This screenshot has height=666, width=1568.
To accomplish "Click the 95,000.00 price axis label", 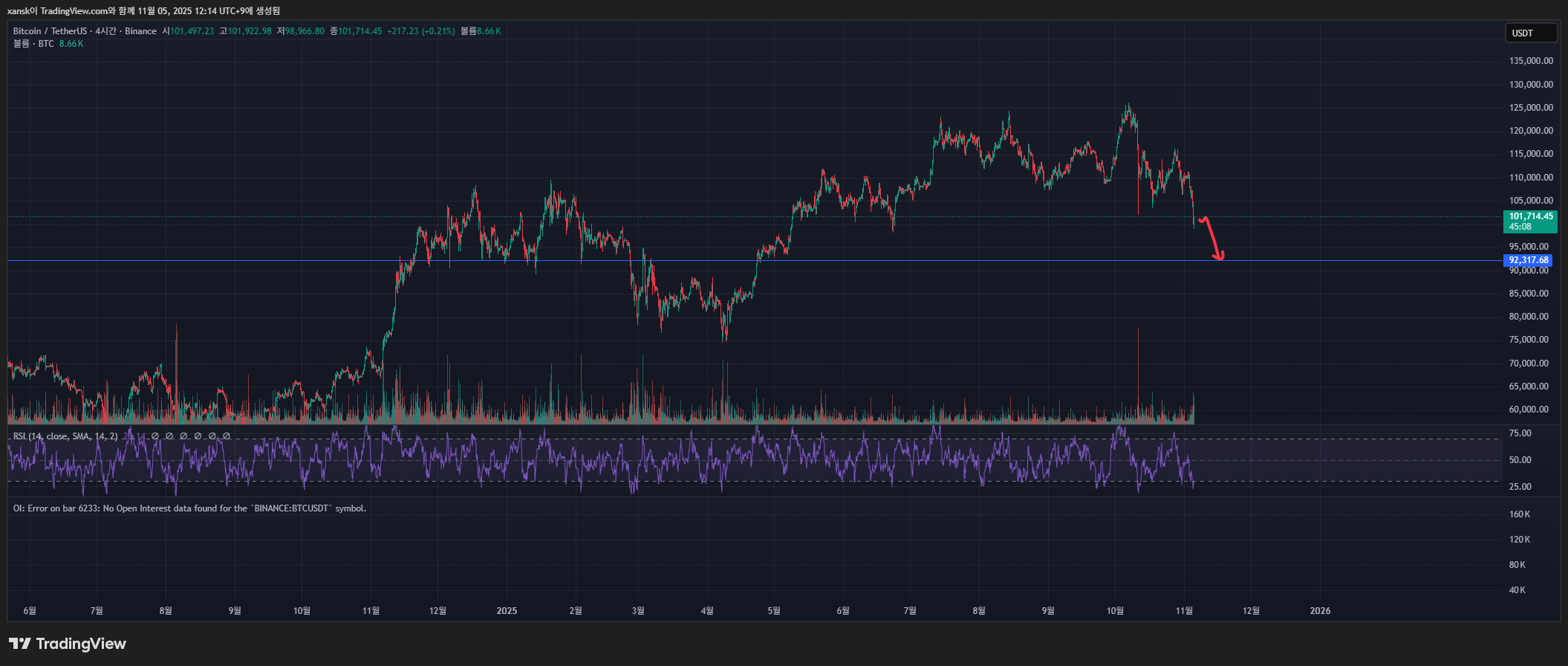I will point(1529,247).
